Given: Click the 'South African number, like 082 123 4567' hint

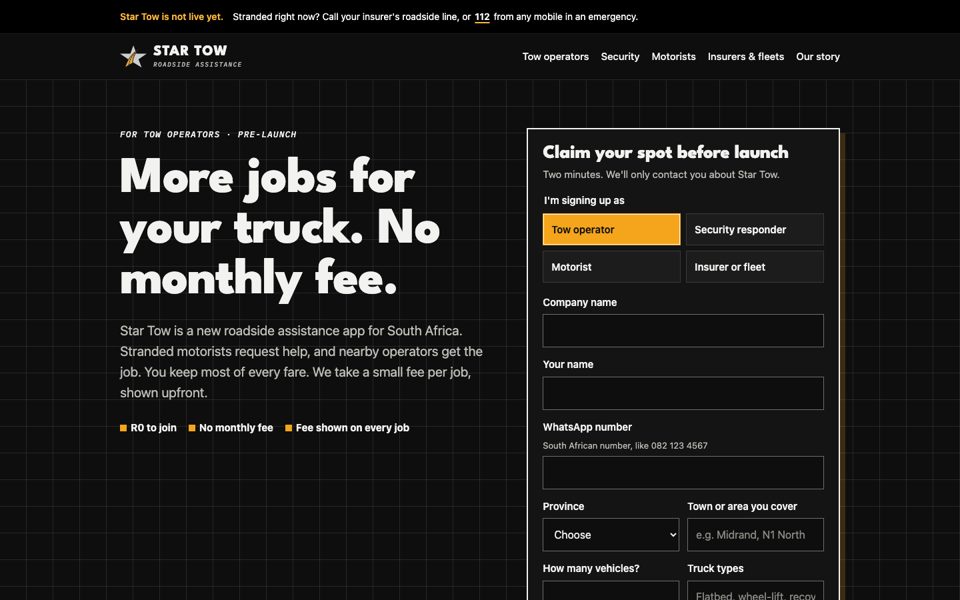Looking at the screenshot, I should click(x=625, y=446).
